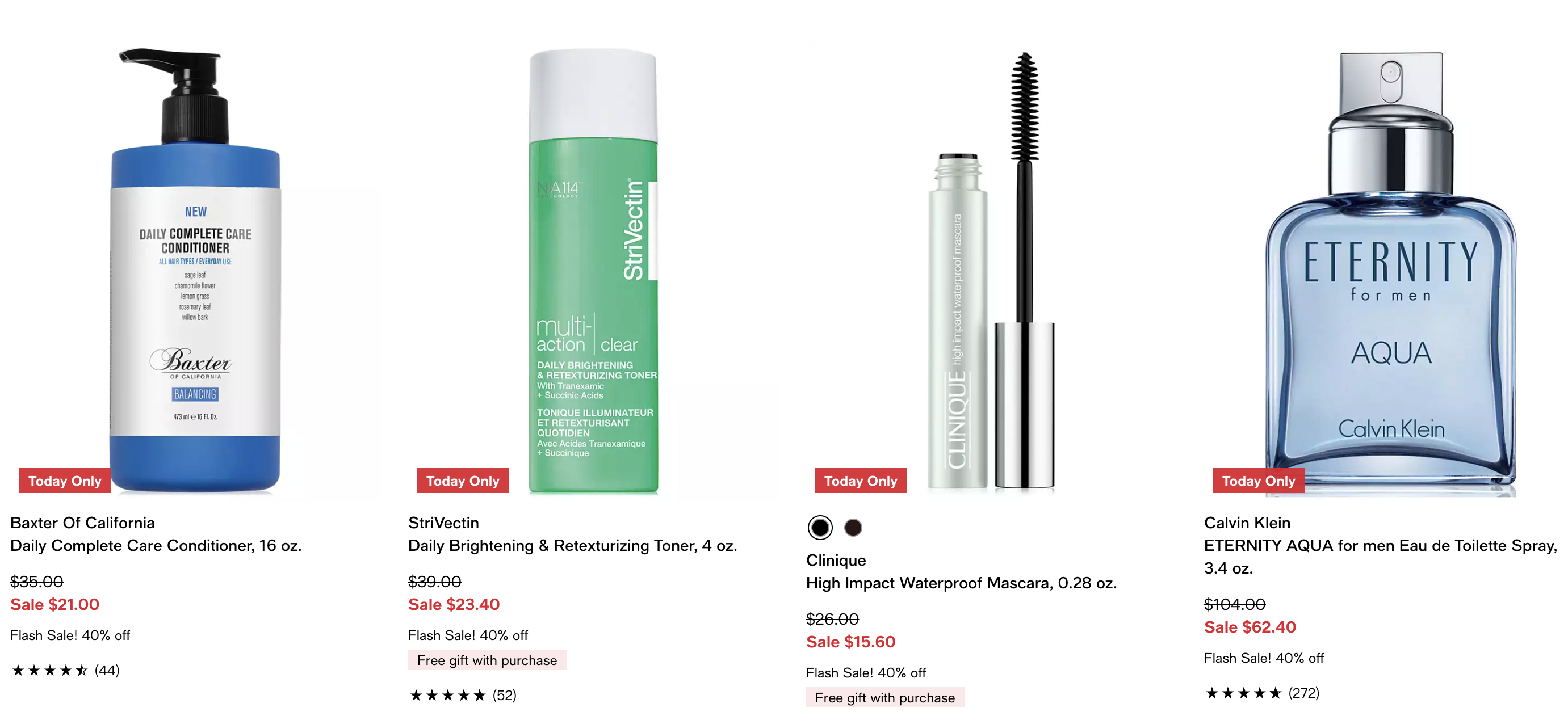Viewport: 1568px width, 716px height.
Task: Click Today Only badge on Calvin Klein cologne
Action: point(1259,481)
